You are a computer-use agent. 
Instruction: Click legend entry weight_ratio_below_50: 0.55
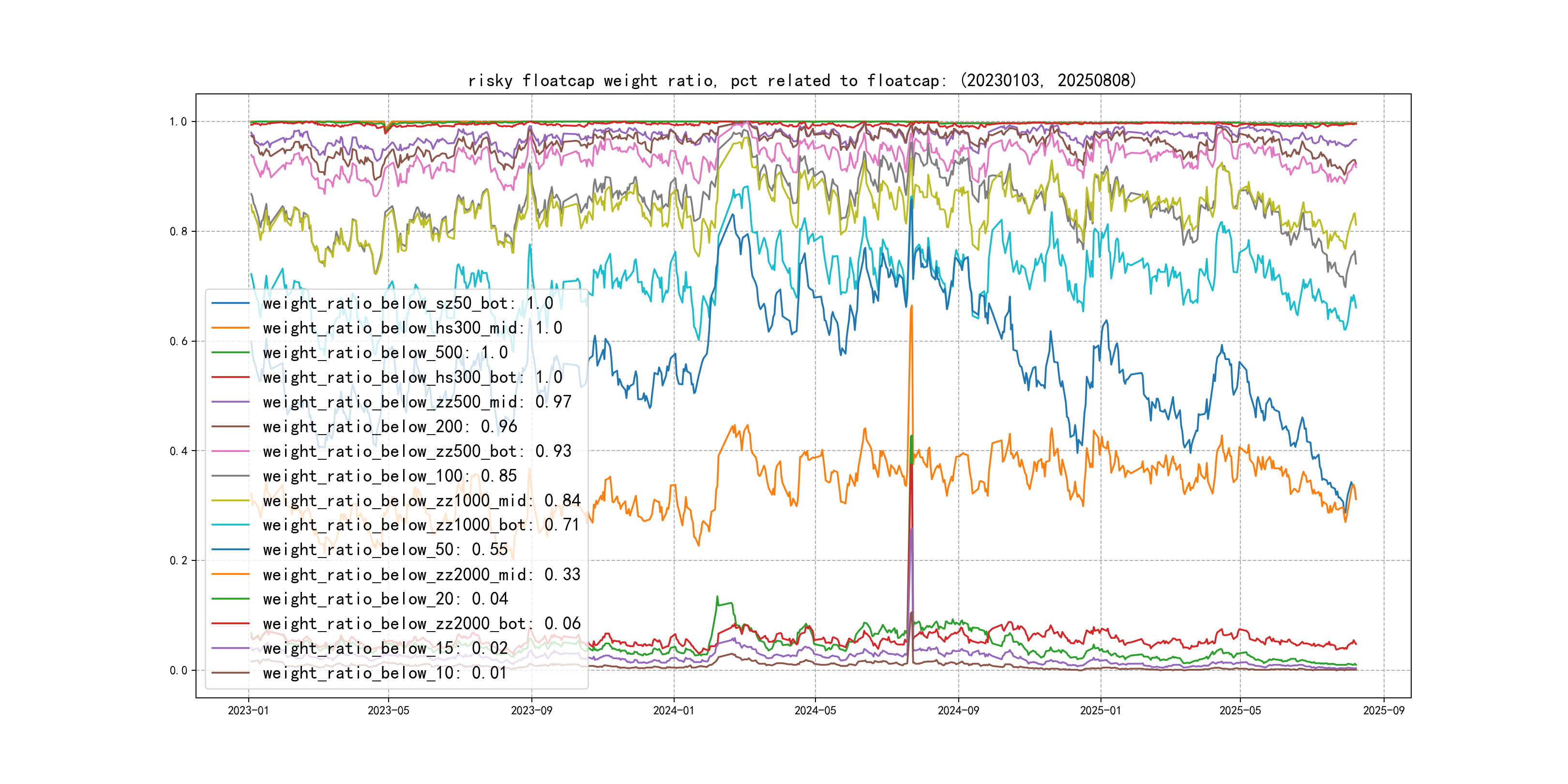pyautogui.click(x=385, y=550)
